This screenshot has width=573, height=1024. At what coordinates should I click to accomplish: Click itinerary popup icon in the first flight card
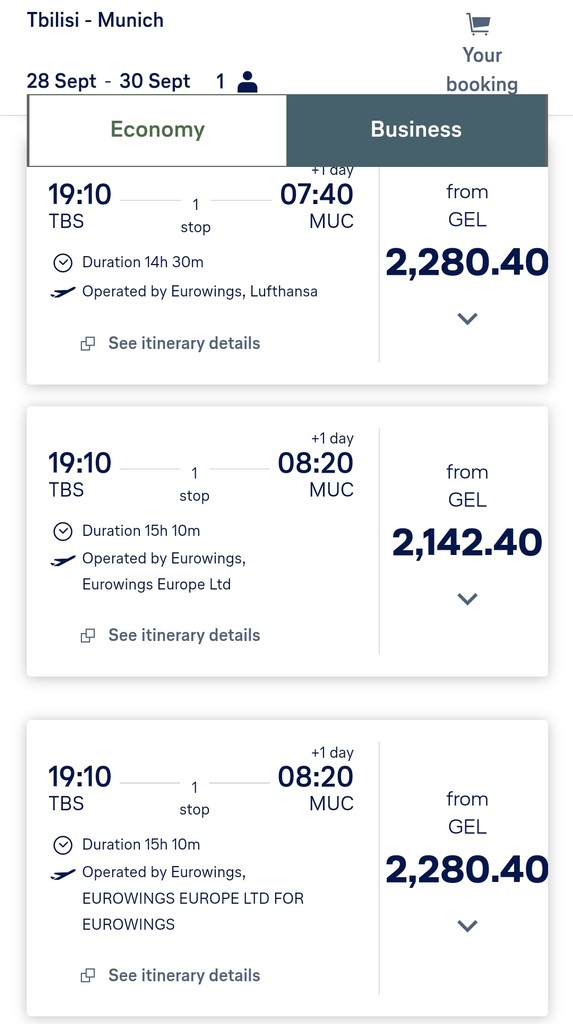(88, 344)
